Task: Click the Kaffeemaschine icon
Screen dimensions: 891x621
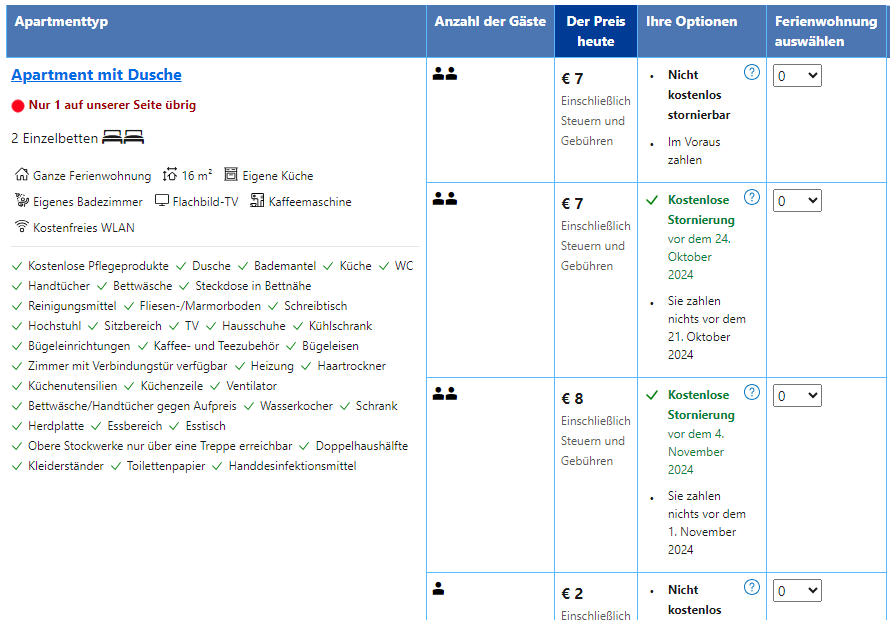Action: click(x=257, y=201)
